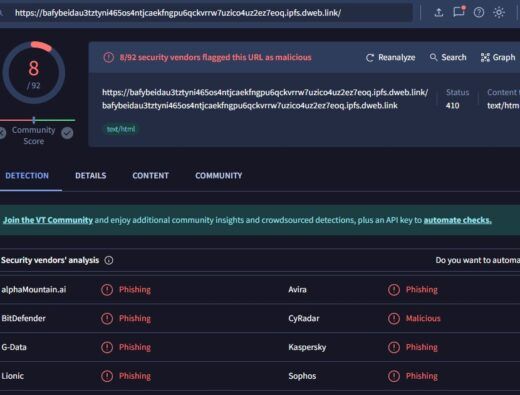This screenshot has height=395, width=520.
Task: Open the notifications flag icon
Action: point(459,12)
